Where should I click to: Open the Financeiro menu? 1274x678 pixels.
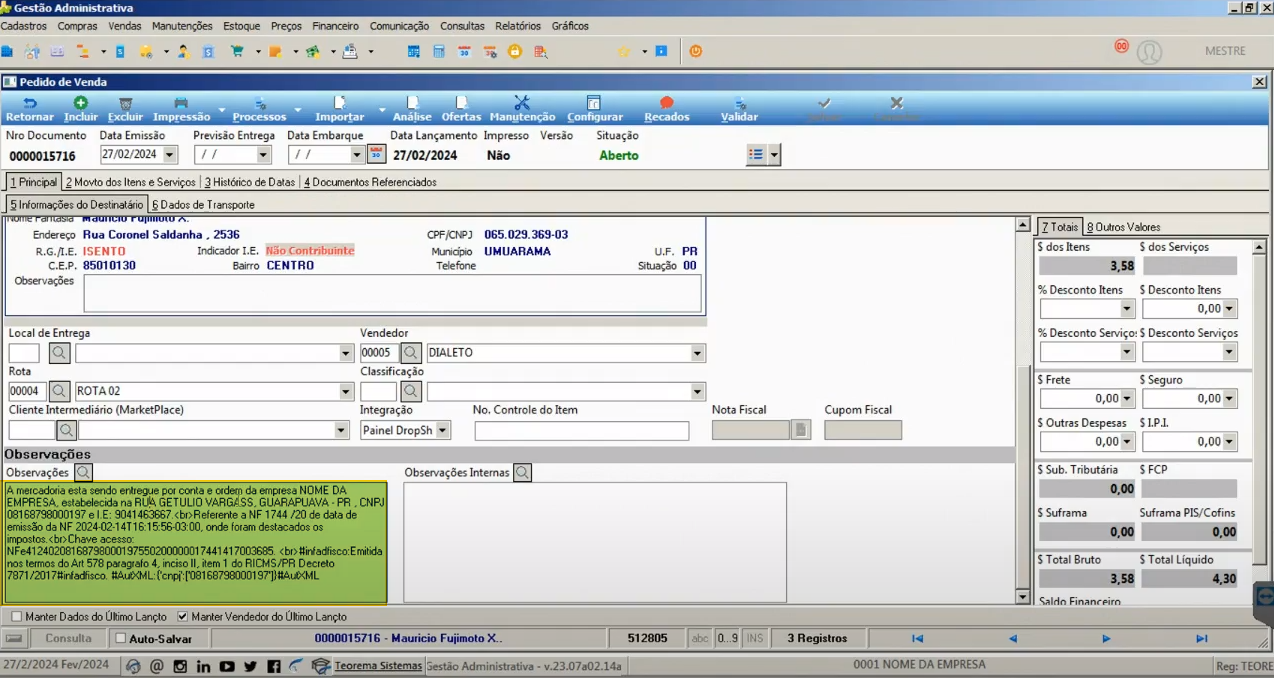coord(335,26)
